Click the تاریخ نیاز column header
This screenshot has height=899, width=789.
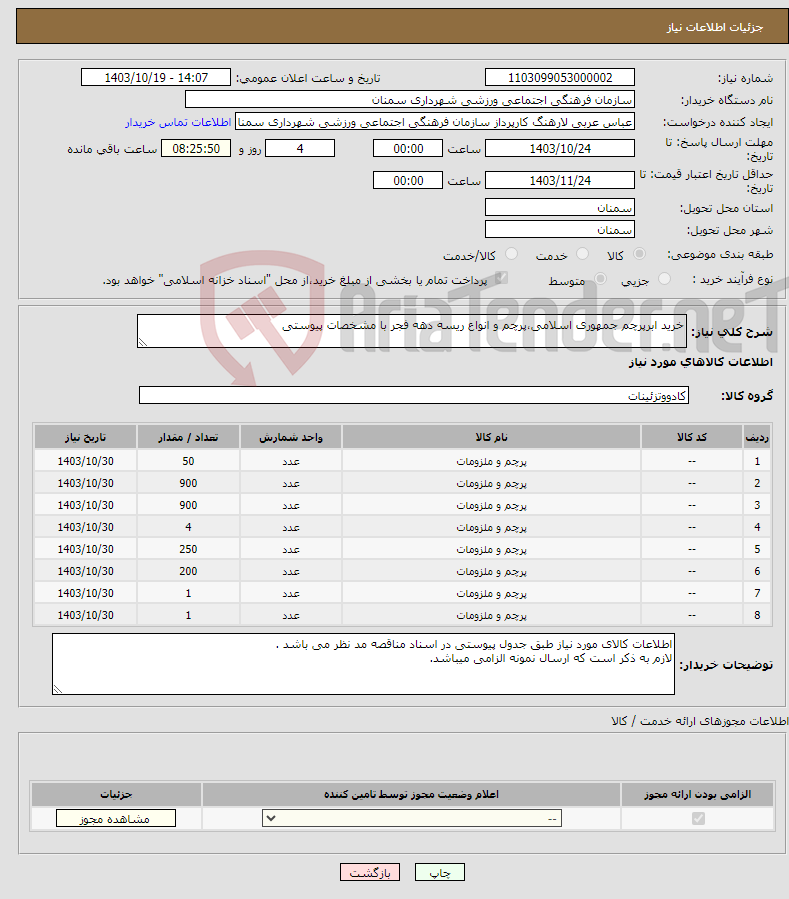(x=85, y=437)
